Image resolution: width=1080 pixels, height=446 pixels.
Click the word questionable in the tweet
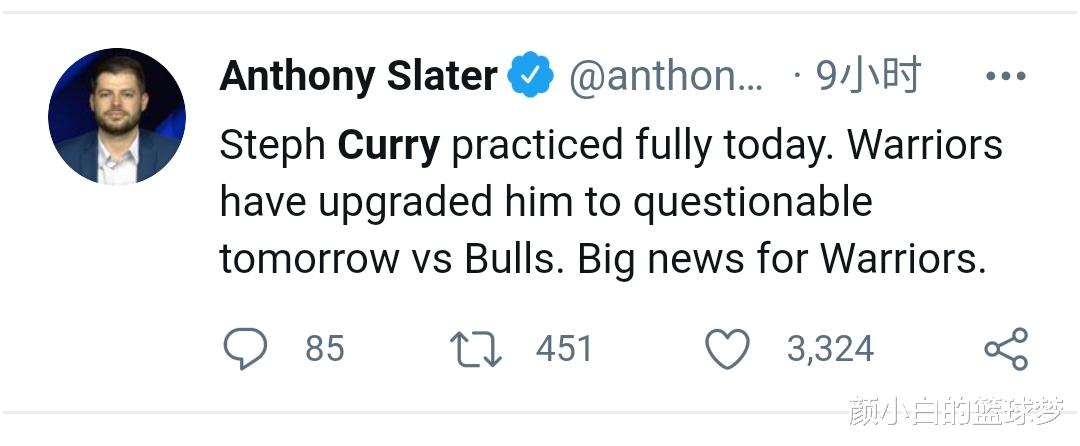coord(753,203)
